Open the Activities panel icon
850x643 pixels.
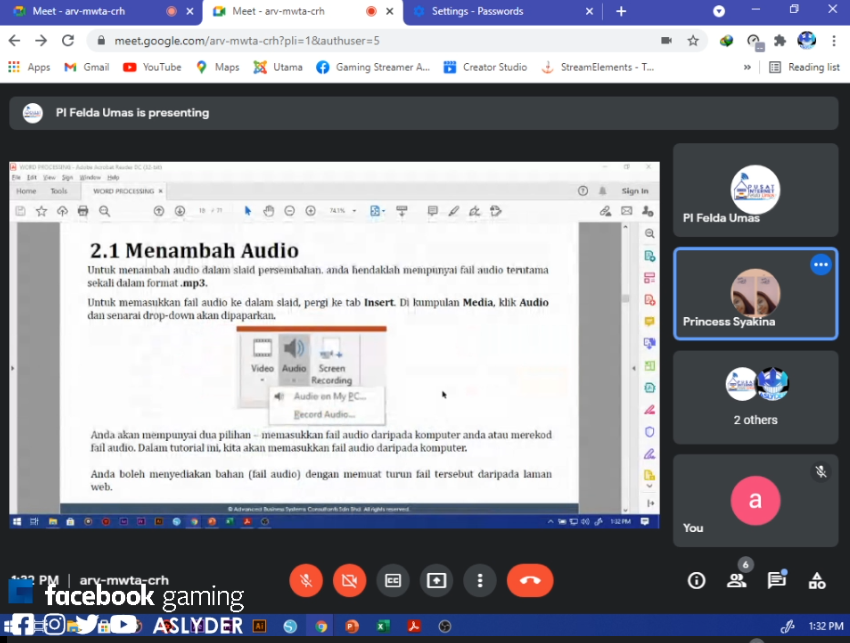817,580
